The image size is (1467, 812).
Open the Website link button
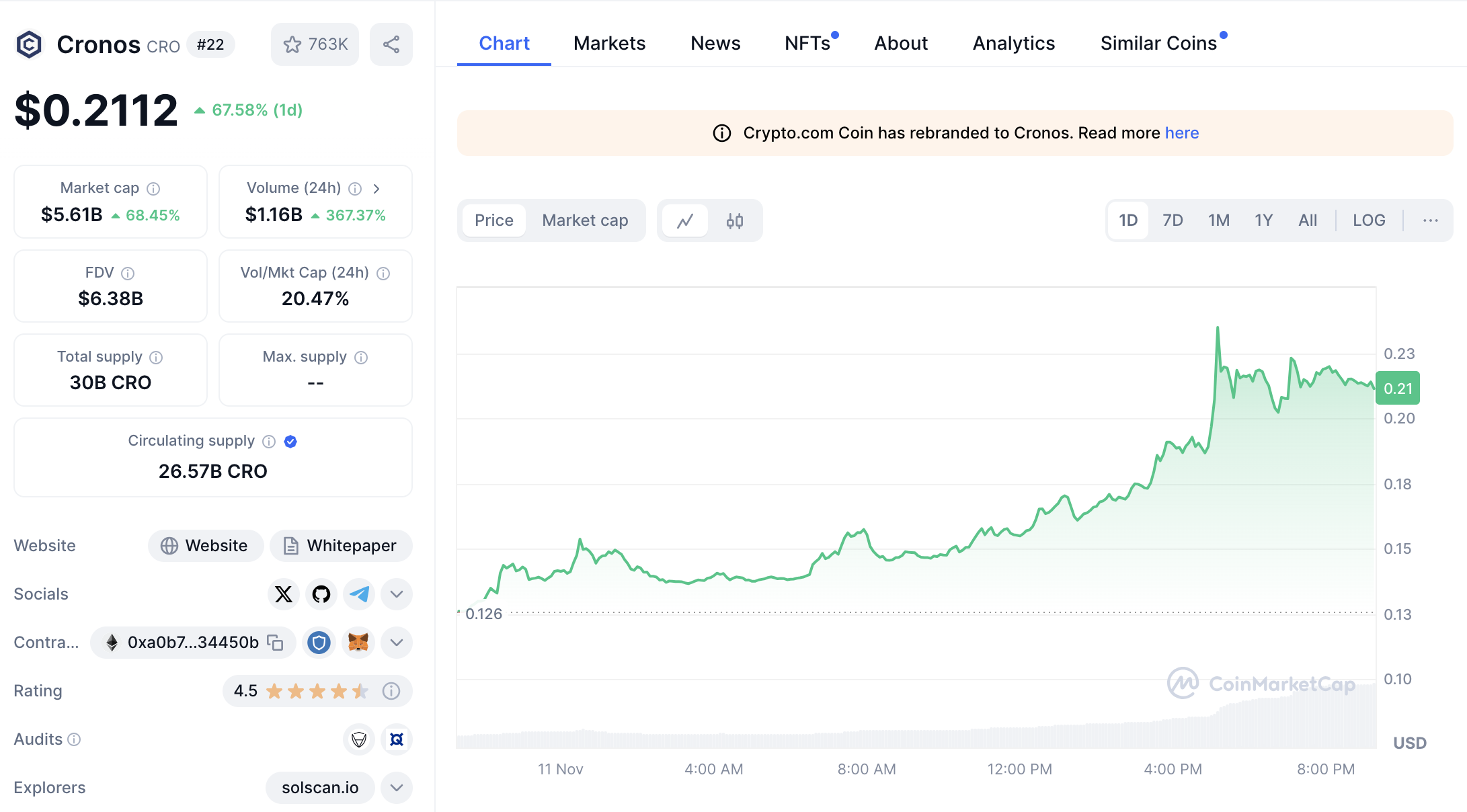click(x=205, y=545)
